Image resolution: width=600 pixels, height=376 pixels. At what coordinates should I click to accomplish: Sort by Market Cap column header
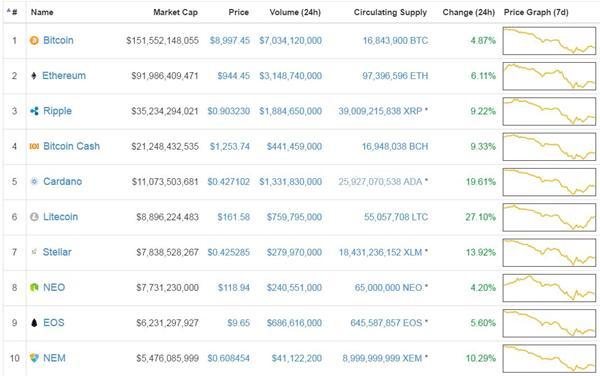[176, 12]
